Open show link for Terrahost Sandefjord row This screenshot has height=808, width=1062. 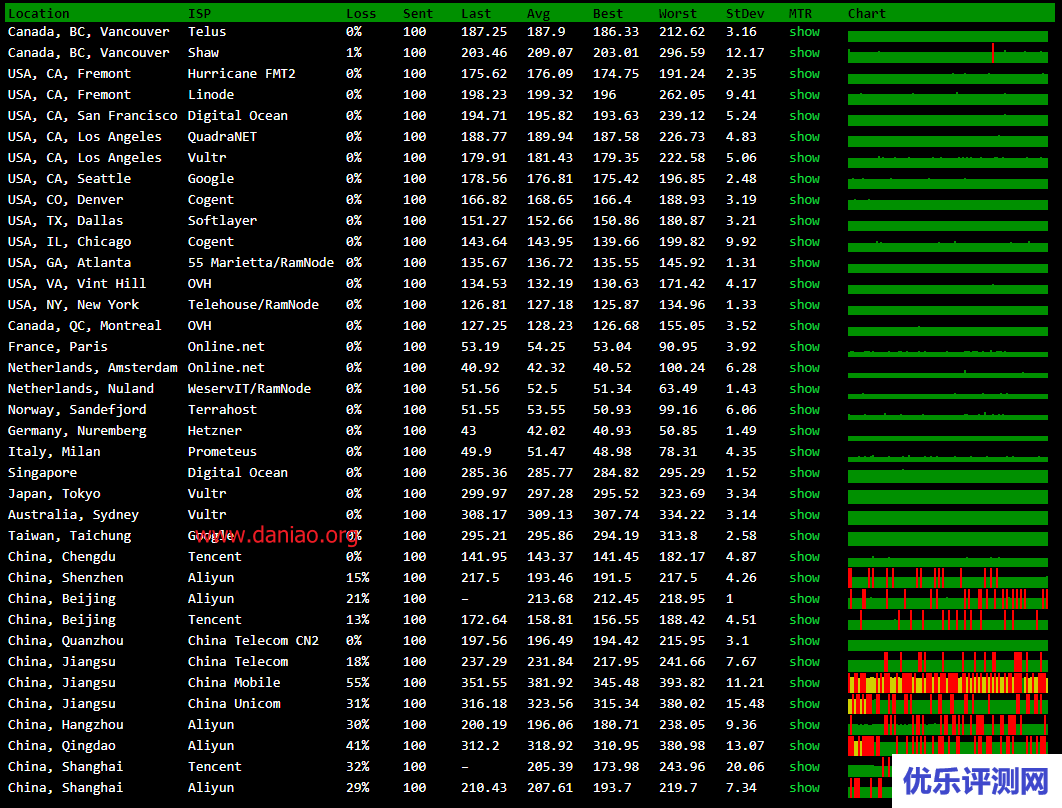point(804,410)
